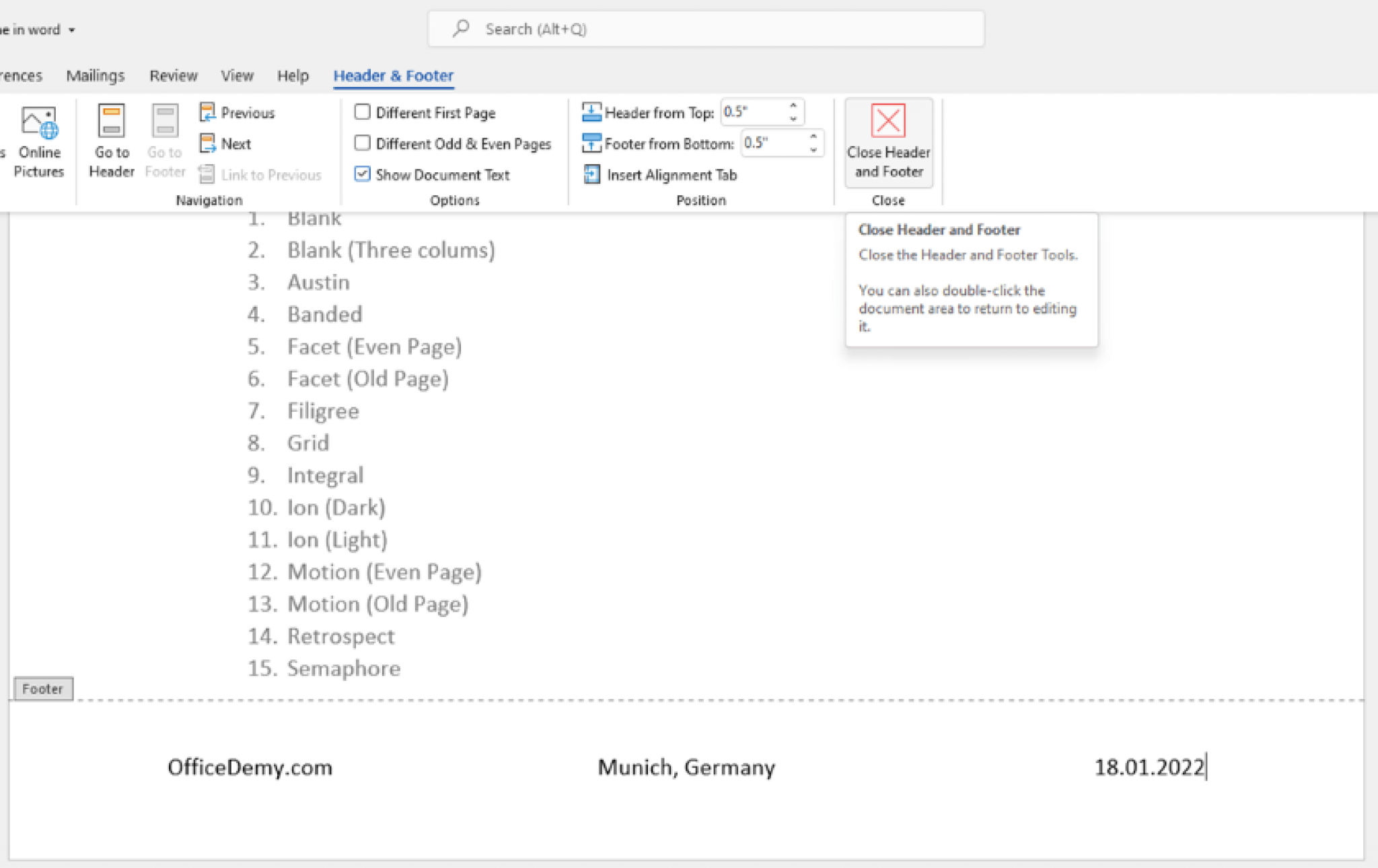
Task: Click list item Semaphore
Action: pyautogui.click(x=344, y=669)
